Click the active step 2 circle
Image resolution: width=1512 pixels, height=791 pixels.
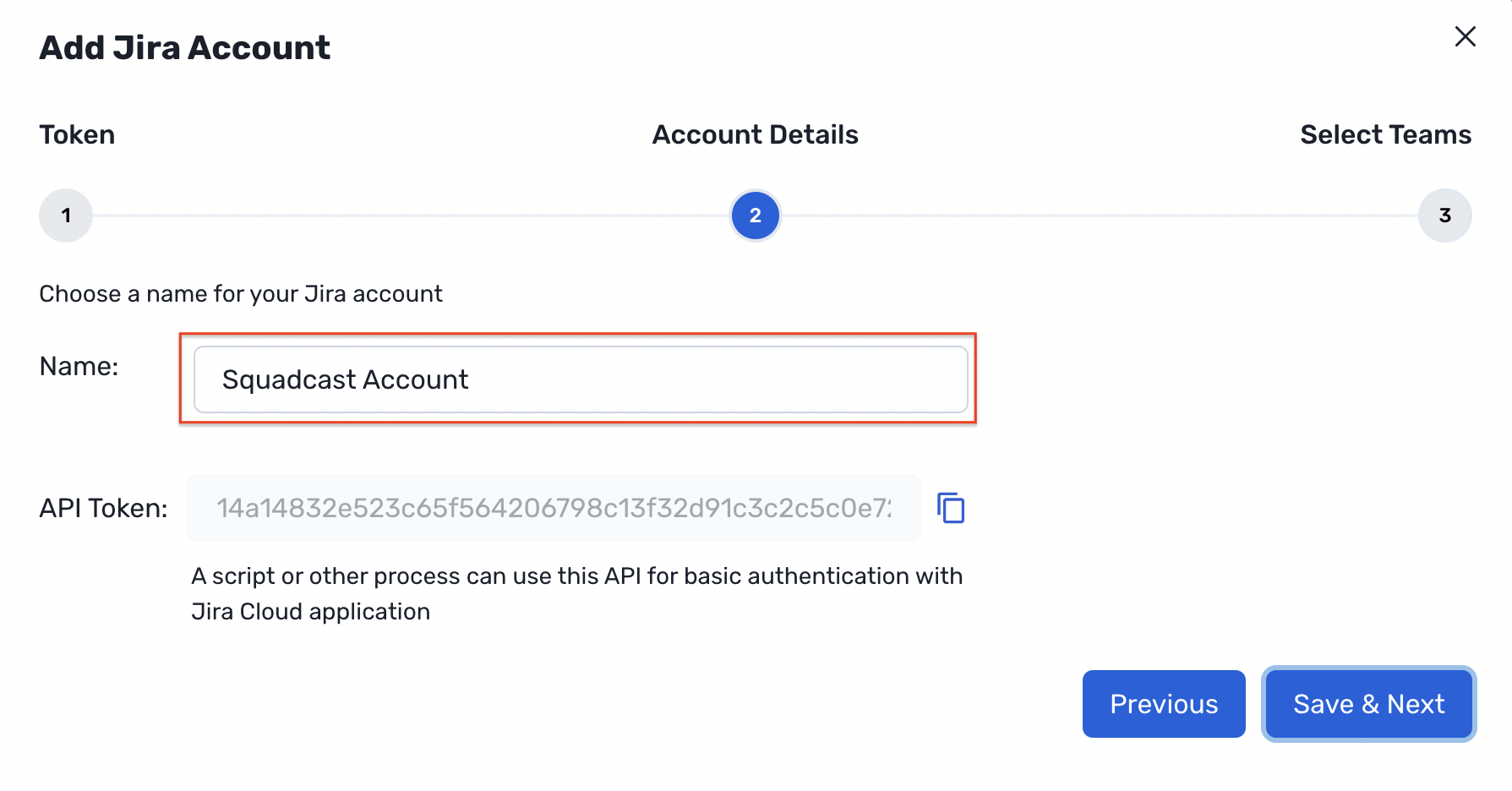click(755, 215)
